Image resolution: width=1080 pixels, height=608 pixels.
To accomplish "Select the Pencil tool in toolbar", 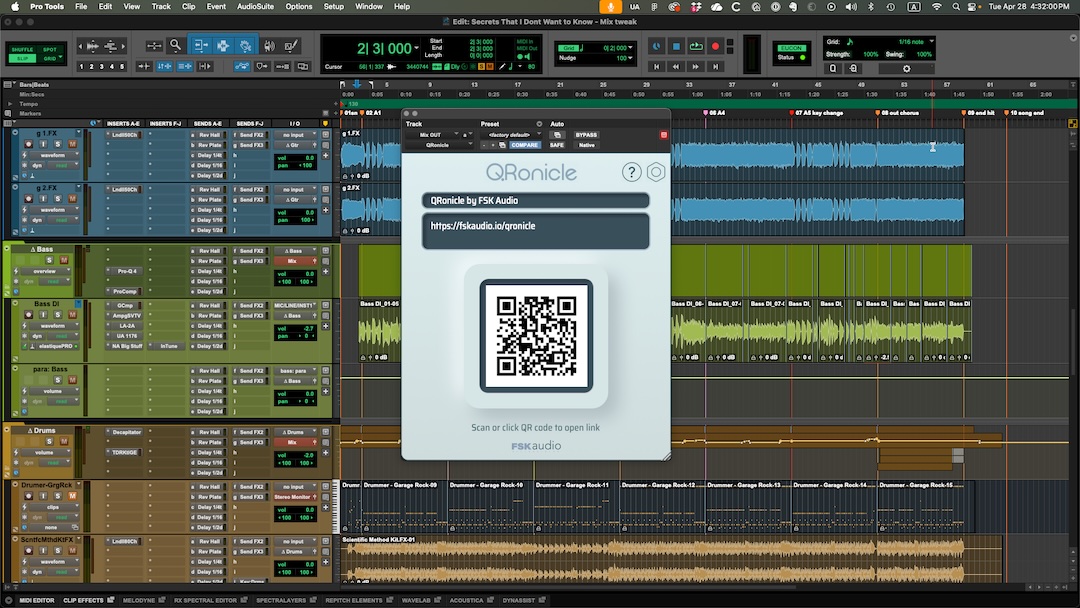I will [291, 45].
